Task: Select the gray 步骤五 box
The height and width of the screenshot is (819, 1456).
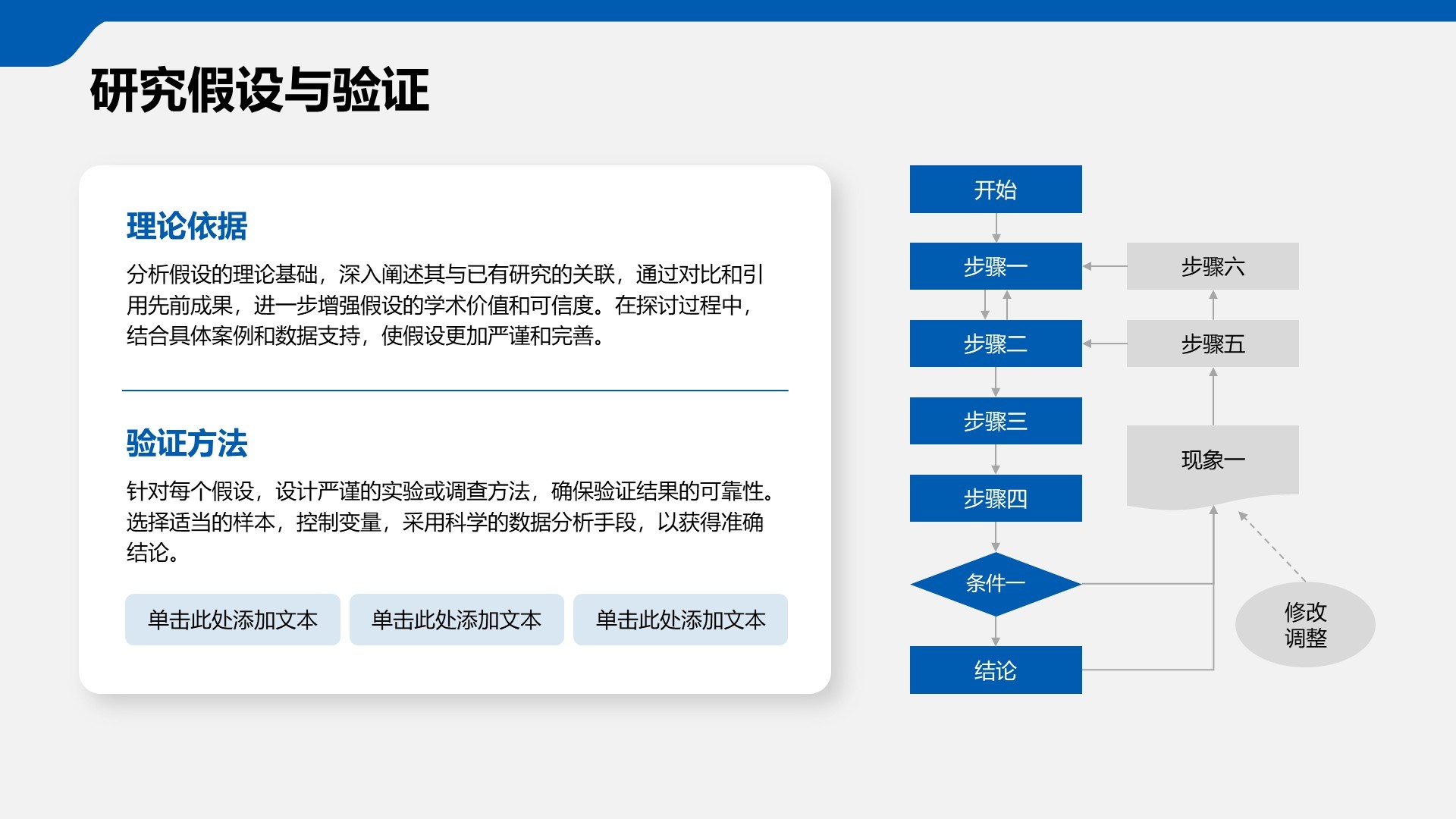Action: (1212, 344)
